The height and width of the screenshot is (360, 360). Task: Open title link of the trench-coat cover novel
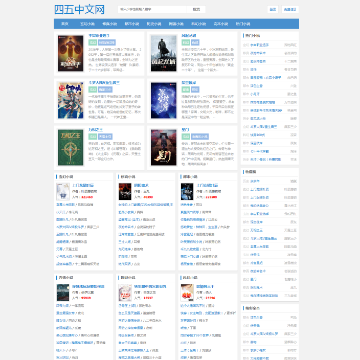click(x=189, y=35)
